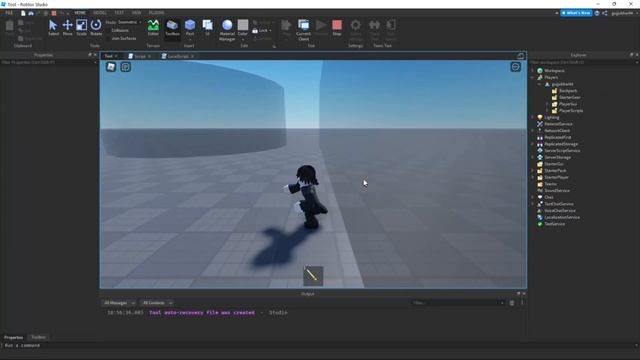
Task: Open the UI insert tool
Action: tap(207, 28)
